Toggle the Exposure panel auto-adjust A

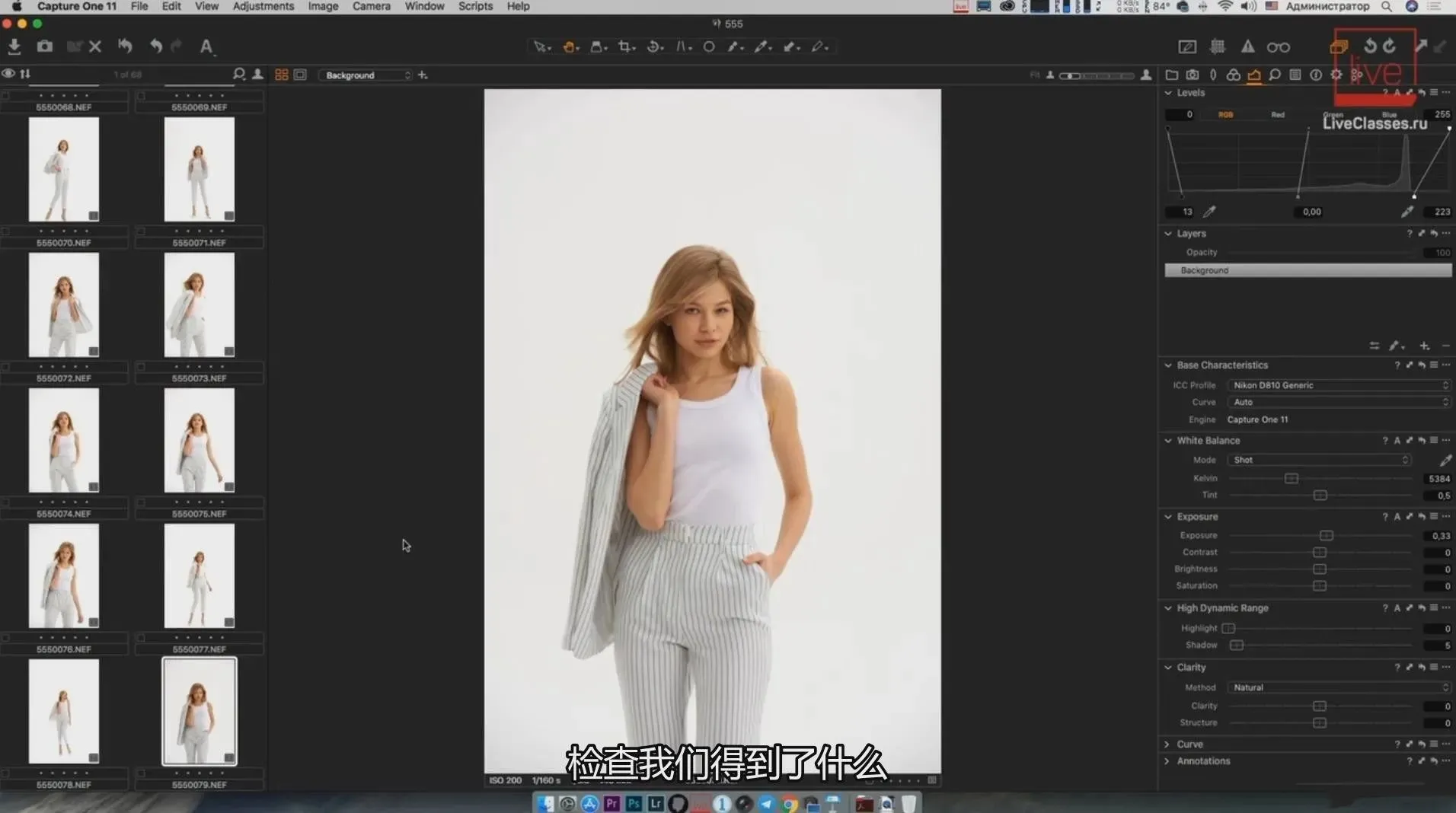tap(1397, 516)
